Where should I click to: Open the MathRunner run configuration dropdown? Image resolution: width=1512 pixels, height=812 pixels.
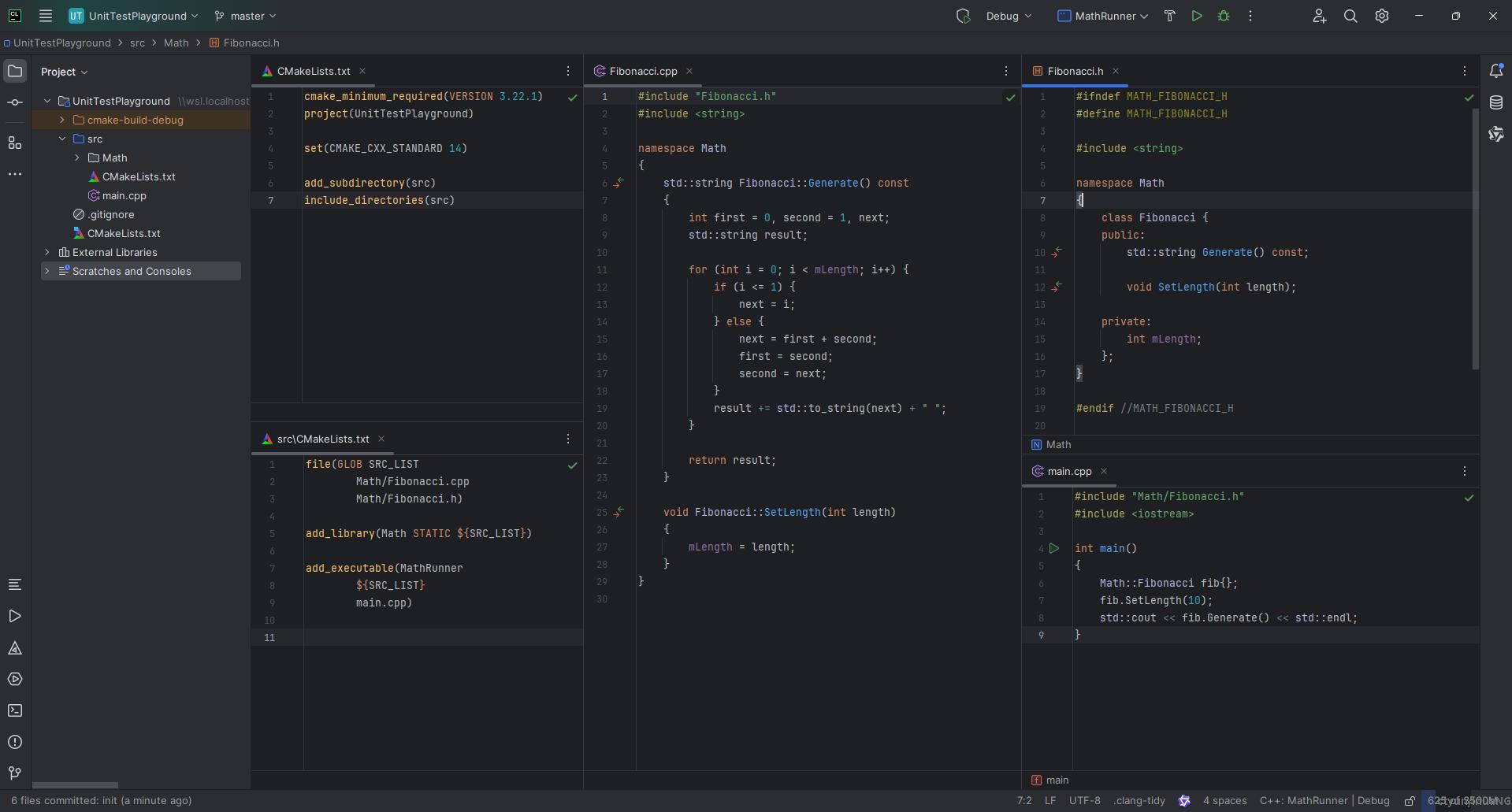coord(1102,16)
